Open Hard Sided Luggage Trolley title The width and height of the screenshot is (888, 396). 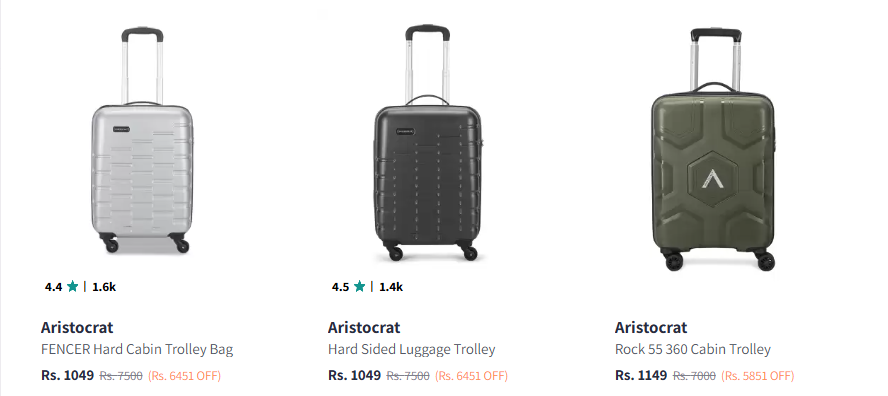coord(412,350)
